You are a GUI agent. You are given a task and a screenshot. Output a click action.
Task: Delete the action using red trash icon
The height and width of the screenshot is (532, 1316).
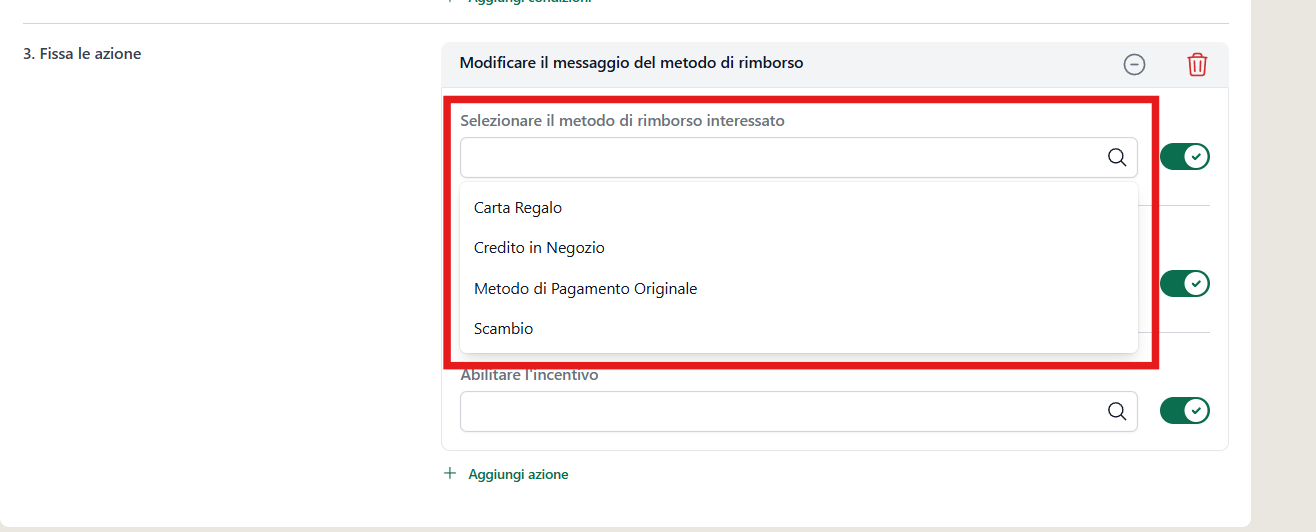(1197, 65)
